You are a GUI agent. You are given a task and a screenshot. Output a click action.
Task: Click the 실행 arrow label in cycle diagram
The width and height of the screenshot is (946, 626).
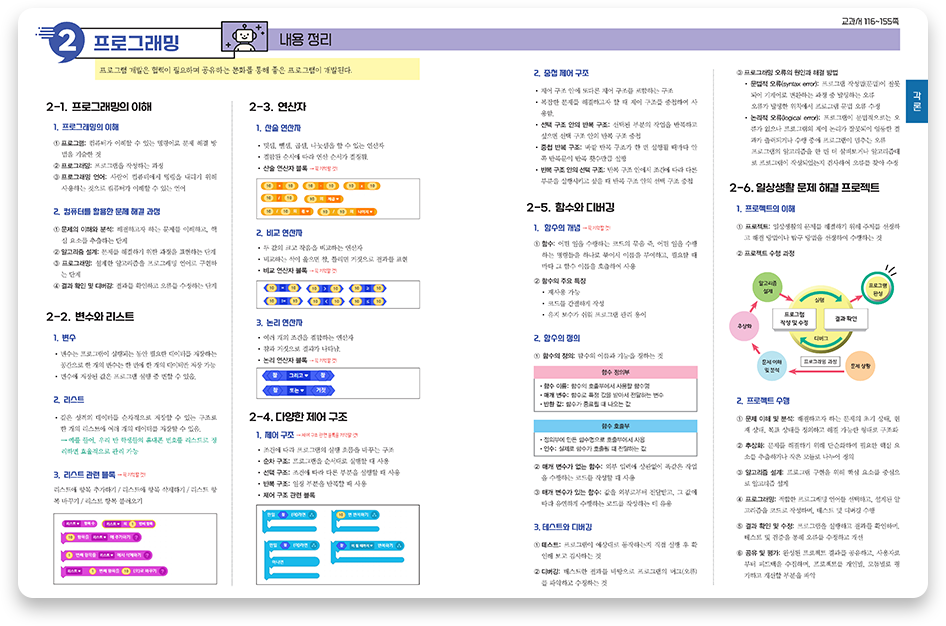[x=819, y=300]
